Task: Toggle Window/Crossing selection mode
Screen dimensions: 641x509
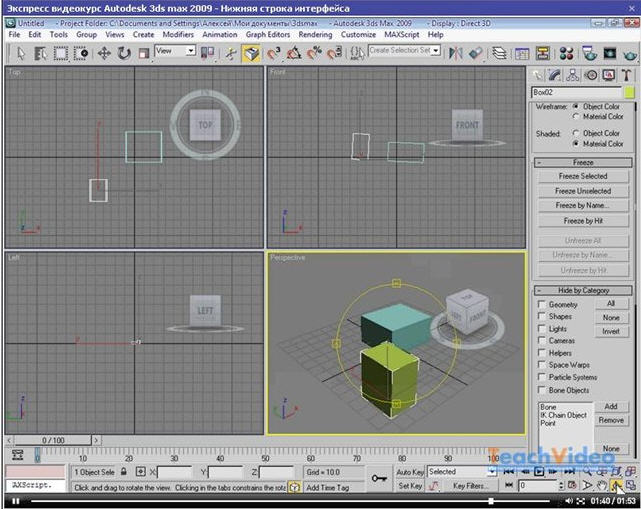Action: (81, 54)
